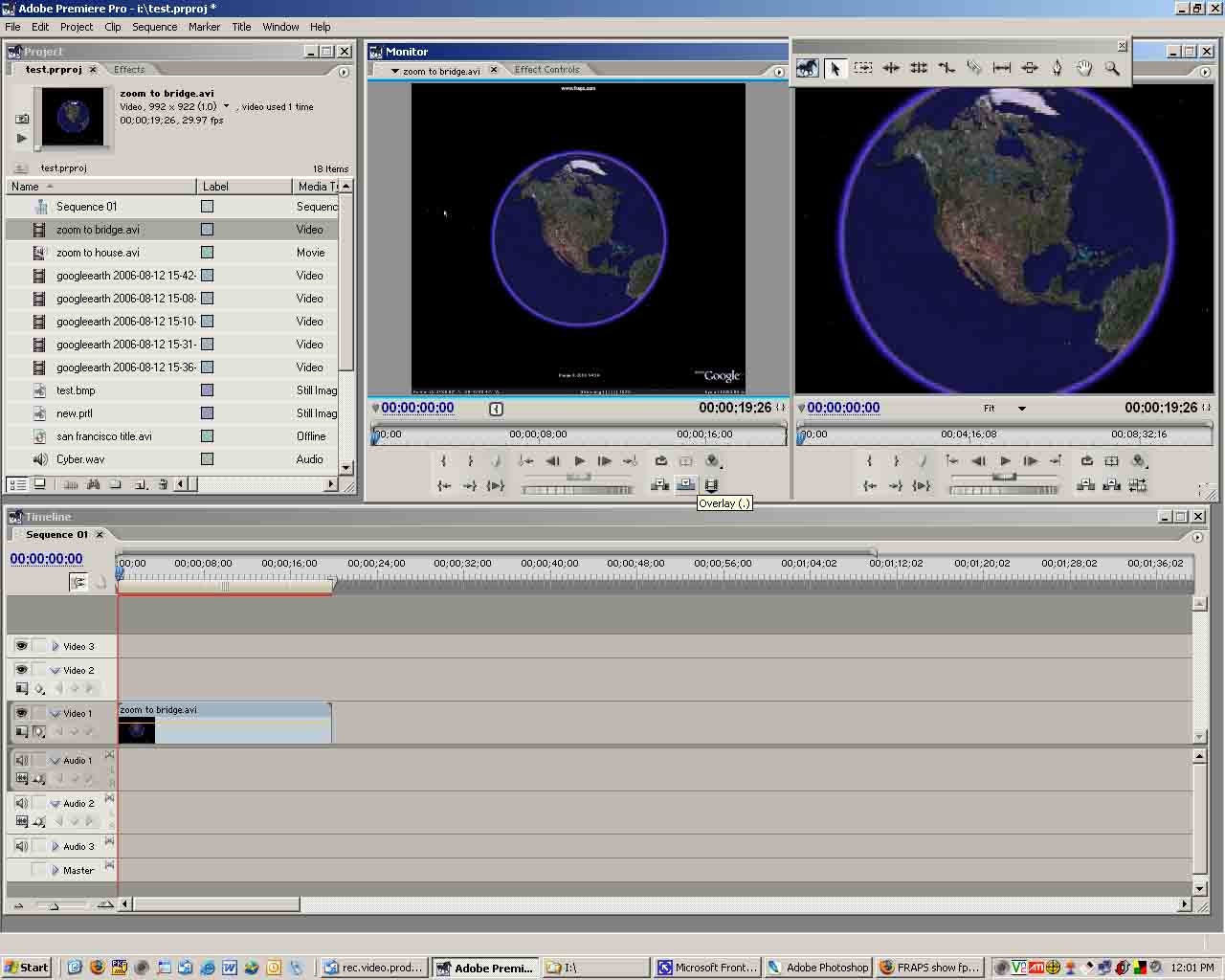This screenshot has width=1225, height=980.
Task: Click the source monitor shuttle slider
Action: point(578,476)
